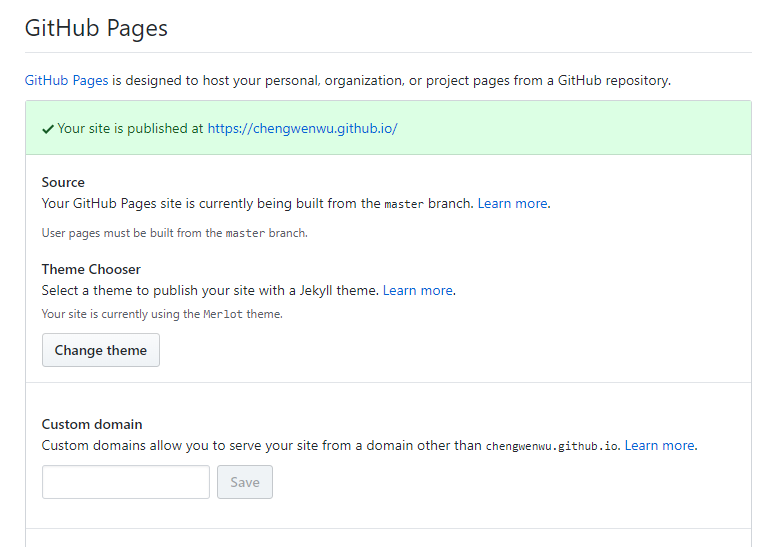Open the published site URL chengwenwu.github.io
The height and width of the screenshot is (547, 776).
(302, 128)
